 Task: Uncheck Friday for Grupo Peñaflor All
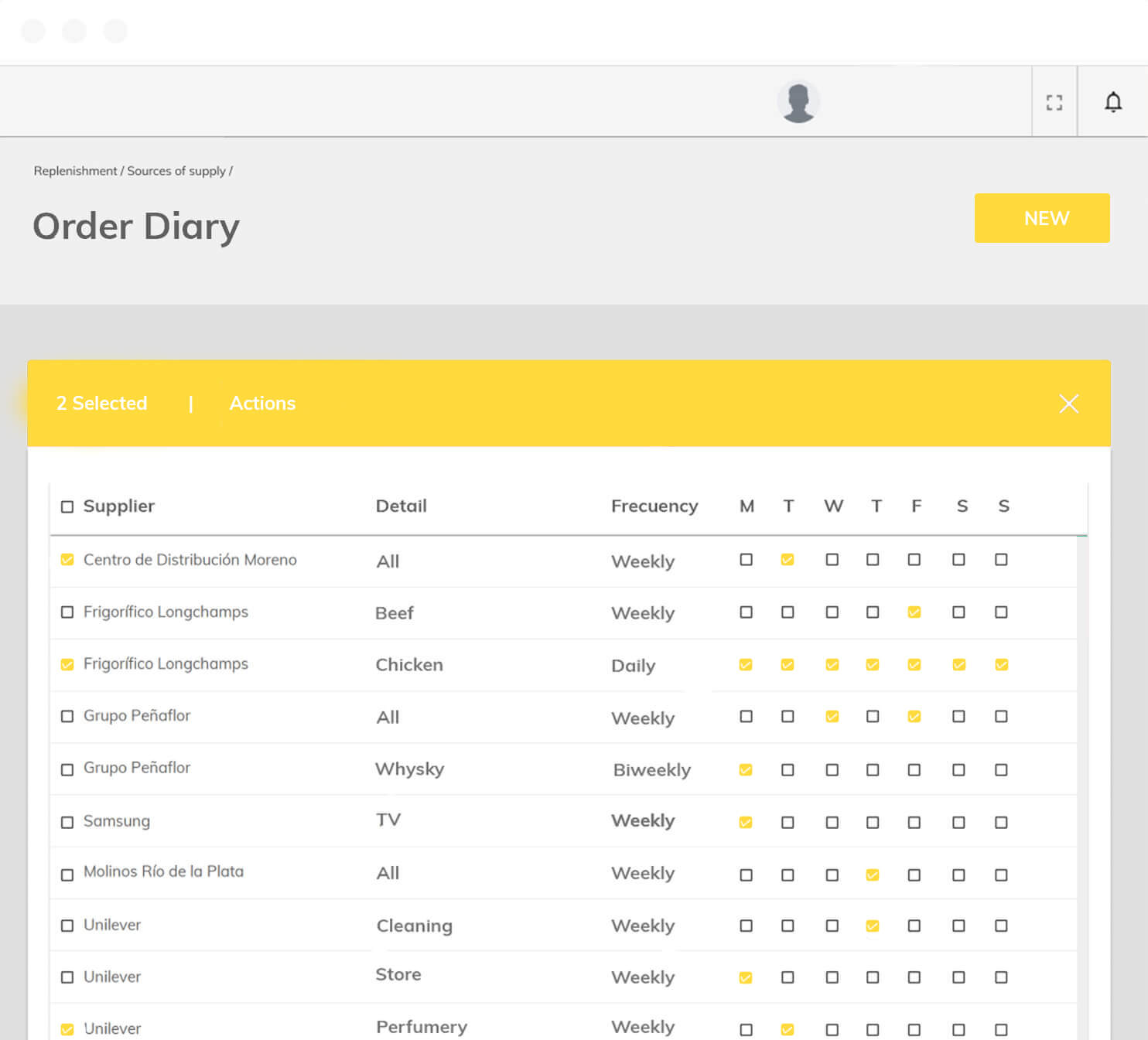point(914,716)
